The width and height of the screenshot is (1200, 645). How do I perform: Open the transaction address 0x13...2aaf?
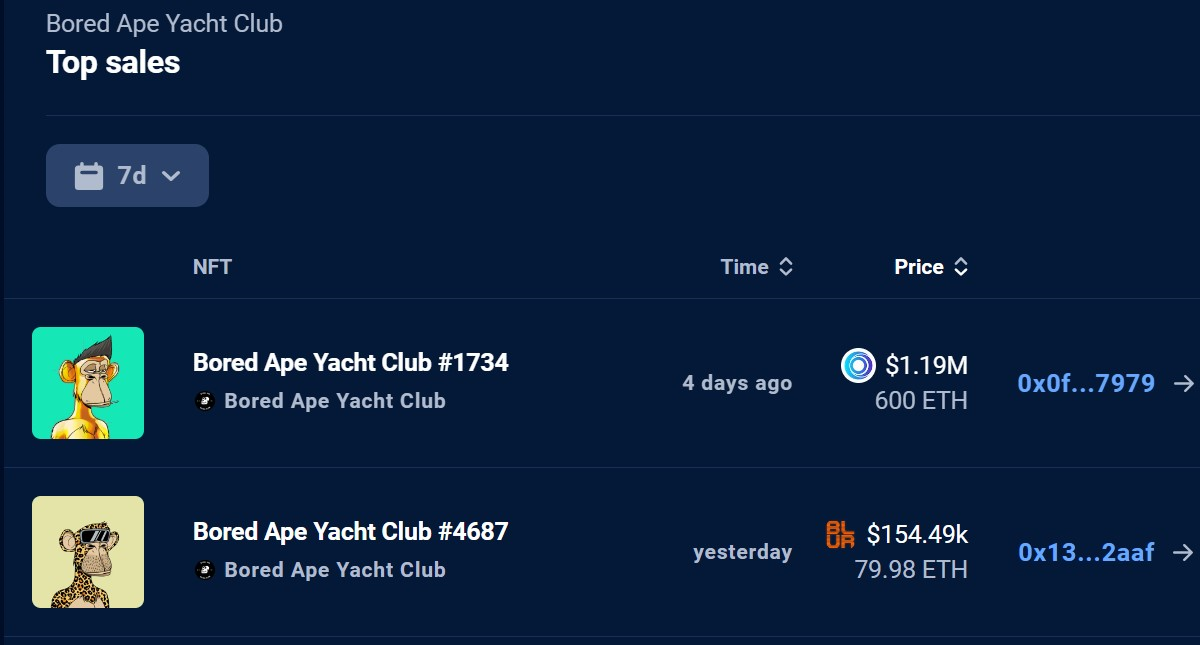(x=1086, y=552)
